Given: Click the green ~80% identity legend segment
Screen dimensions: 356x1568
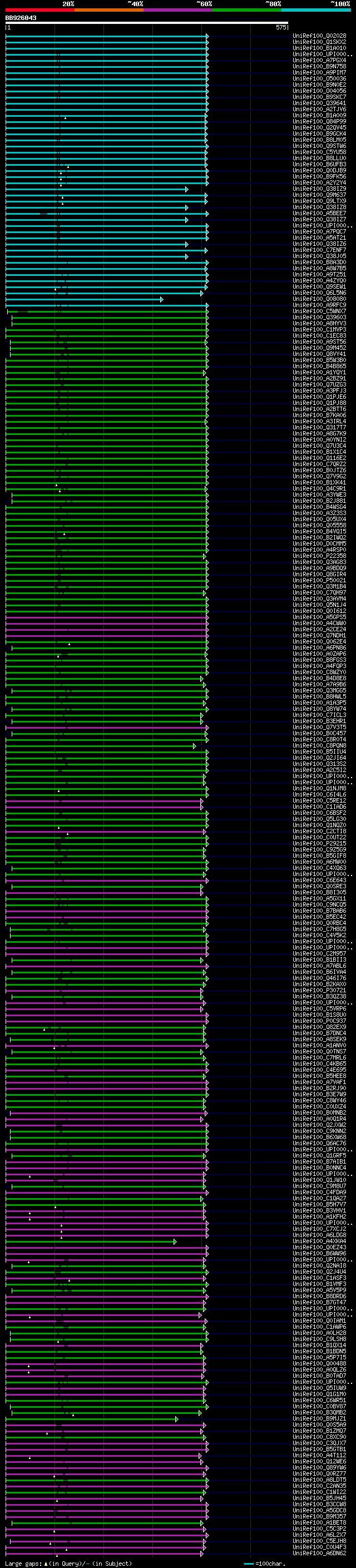Looking at the screenshot, I should click(246, 10).
